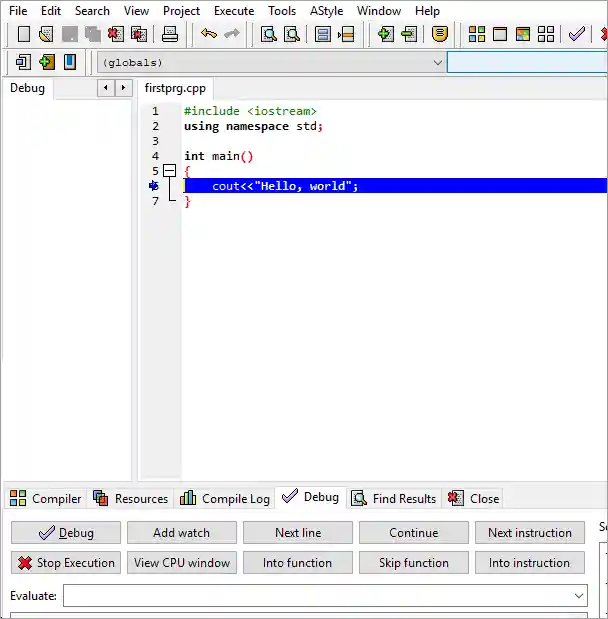Click the Goto bookmark blue book icon
Screen dimensions: 608x619
tap(70, 62)
